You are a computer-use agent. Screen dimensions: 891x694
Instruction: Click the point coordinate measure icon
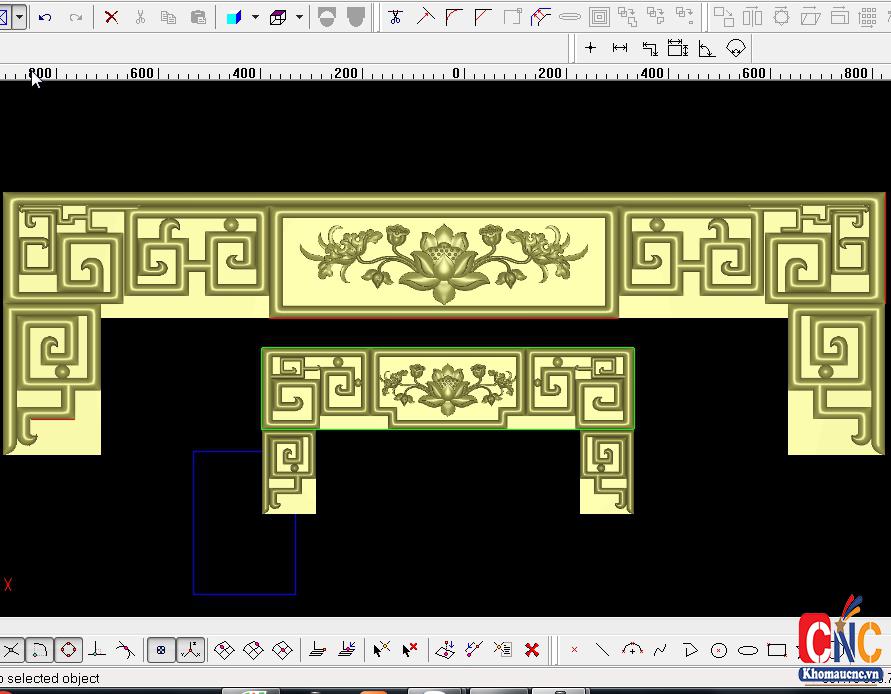591,48
